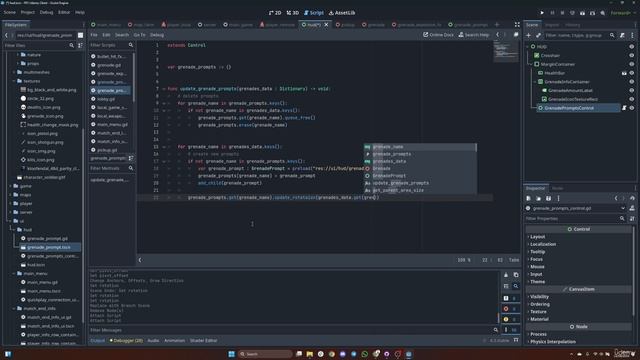Save resource icon in Inspector
The height and width of the screenshot is (360, 640).
pos(549,198)
